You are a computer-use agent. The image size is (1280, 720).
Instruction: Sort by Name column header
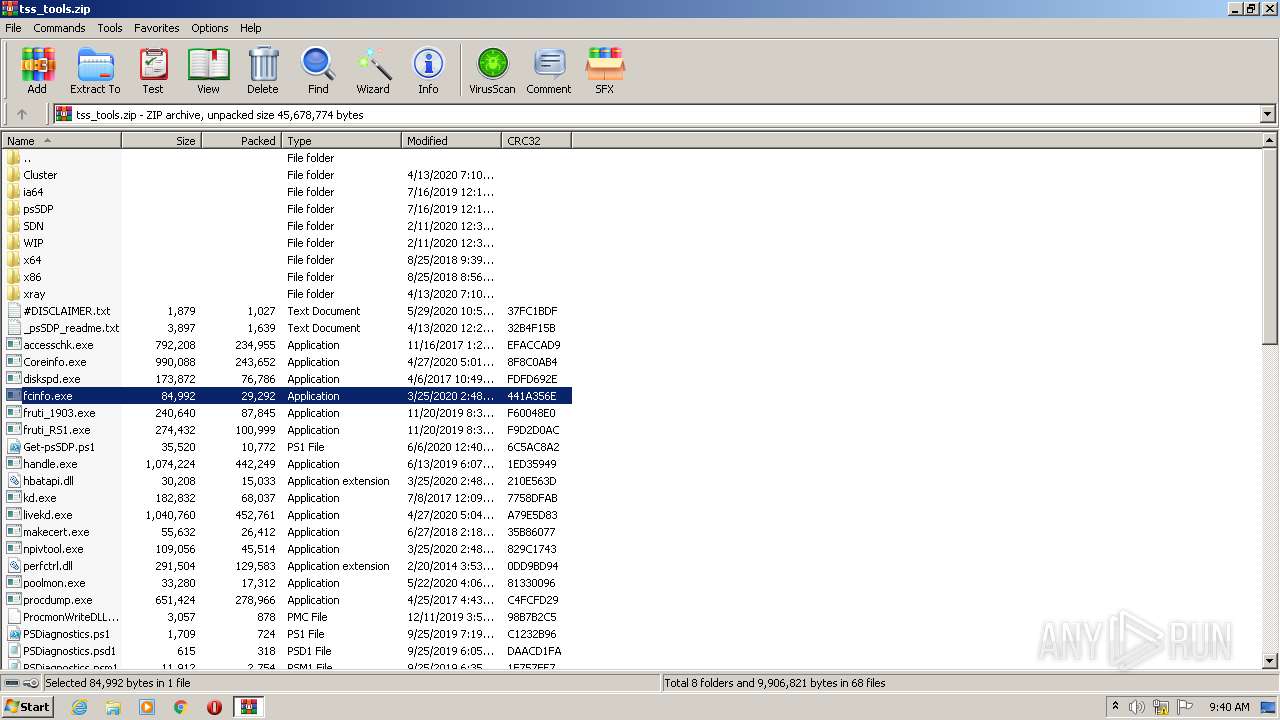coord(61,141)
